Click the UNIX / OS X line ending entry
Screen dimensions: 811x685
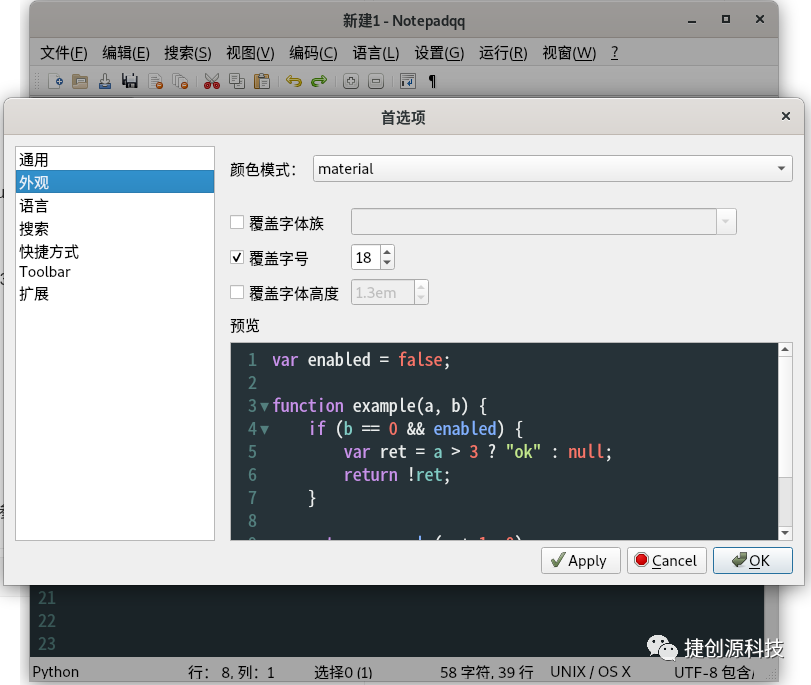590,672
